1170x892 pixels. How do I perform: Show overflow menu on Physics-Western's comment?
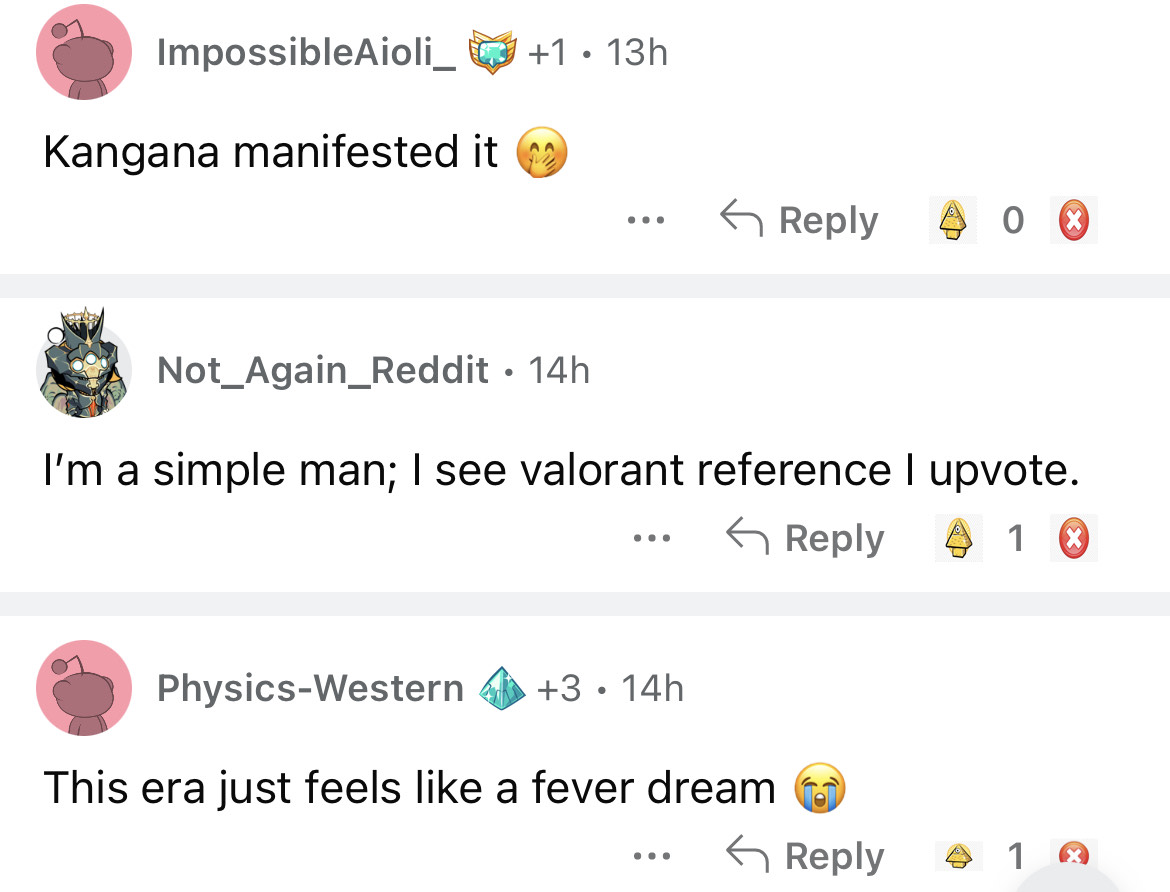(650, 856)
